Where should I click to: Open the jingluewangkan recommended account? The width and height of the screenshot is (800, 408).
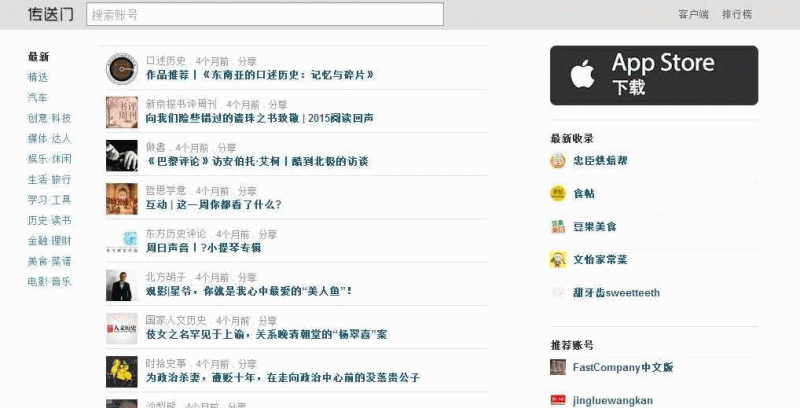613,400
